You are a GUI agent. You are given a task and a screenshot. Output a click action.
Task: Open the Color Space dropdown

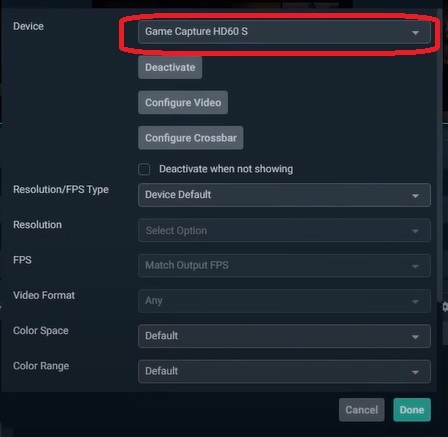click(284, 336)
